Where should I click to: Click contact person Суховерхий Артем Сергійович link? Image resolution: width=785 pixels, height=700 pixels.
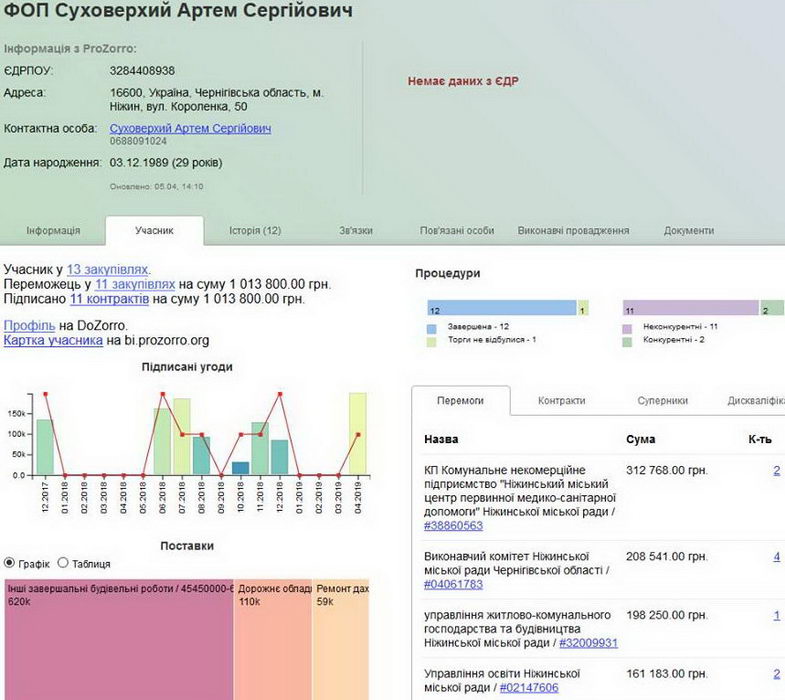(190, 129)
